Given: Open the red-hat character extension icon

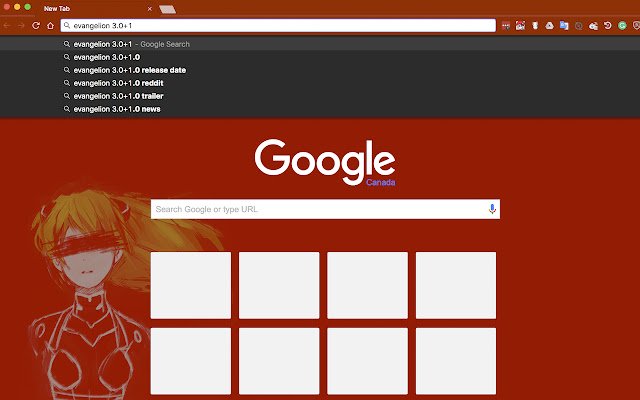Looking at the screenshot, I should tap(520, 26).
